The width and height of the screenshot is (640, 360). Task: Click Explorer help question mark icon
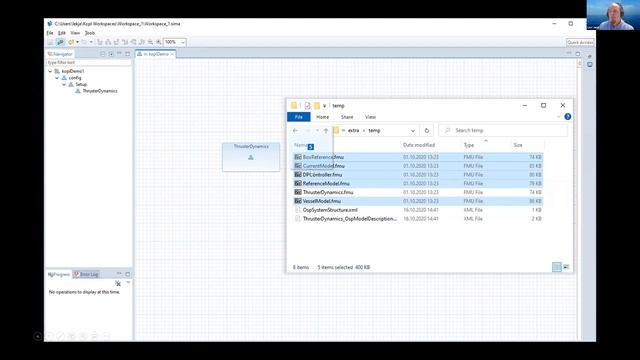coord(567,117)
